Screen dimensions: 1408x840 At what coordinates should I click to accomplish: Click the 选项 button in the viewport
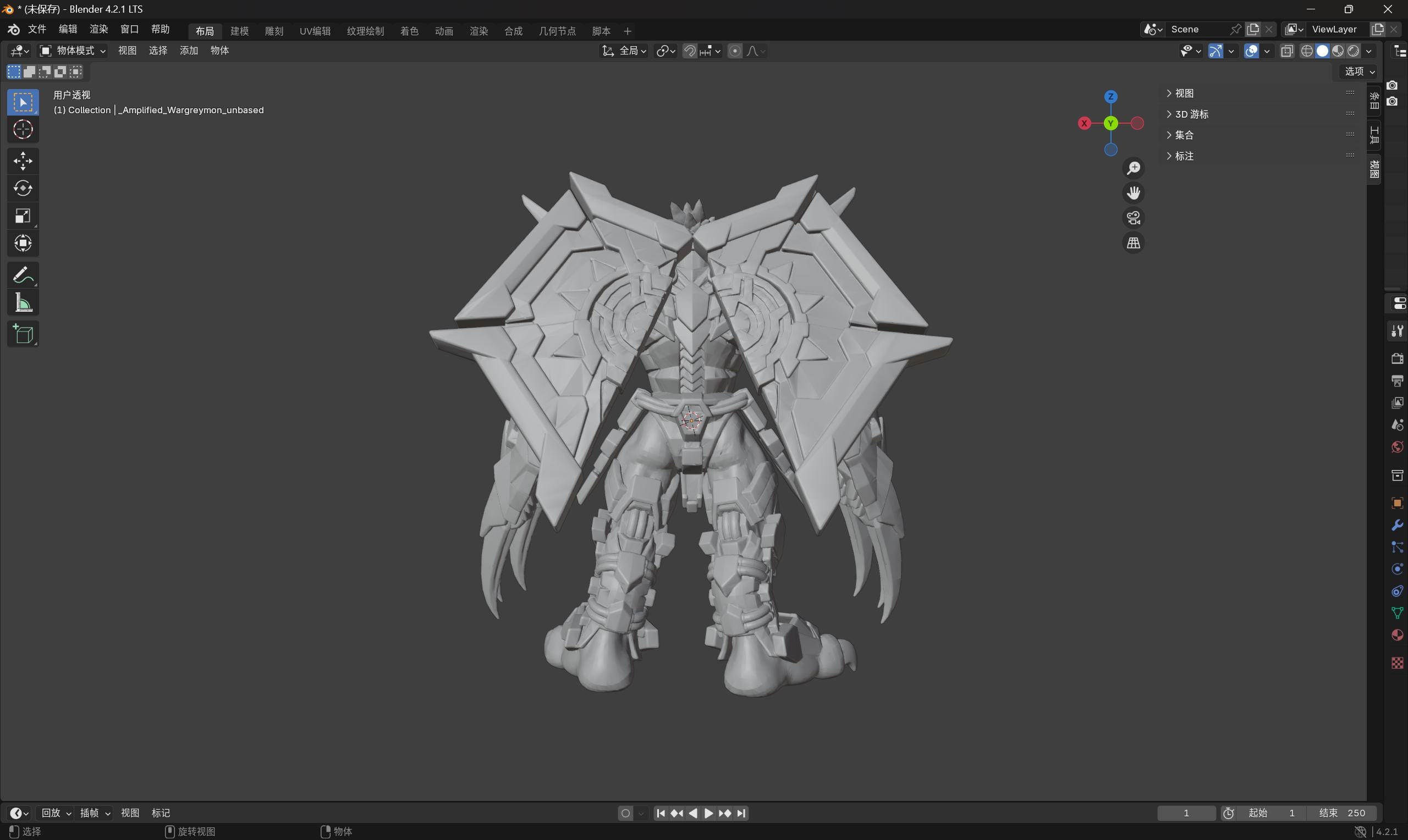pos(1356,71)
